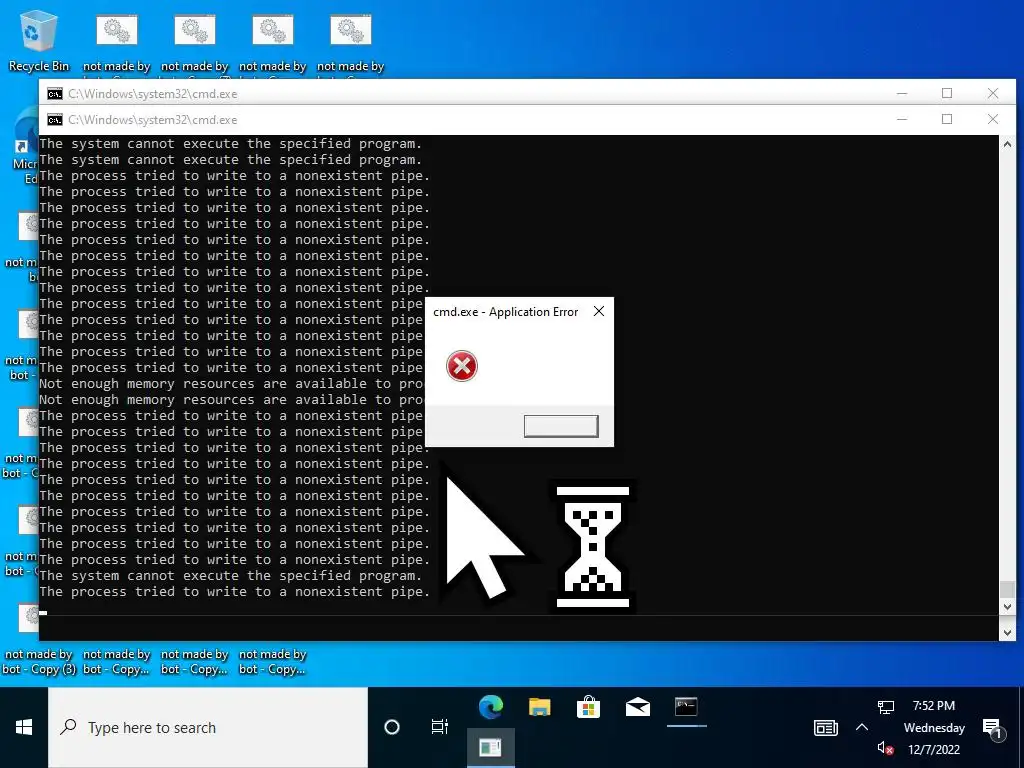This screenshot has width=1024, height=768.
Task: Click the blank button in the Application Error dialog
Action: (x=561, y=426)
